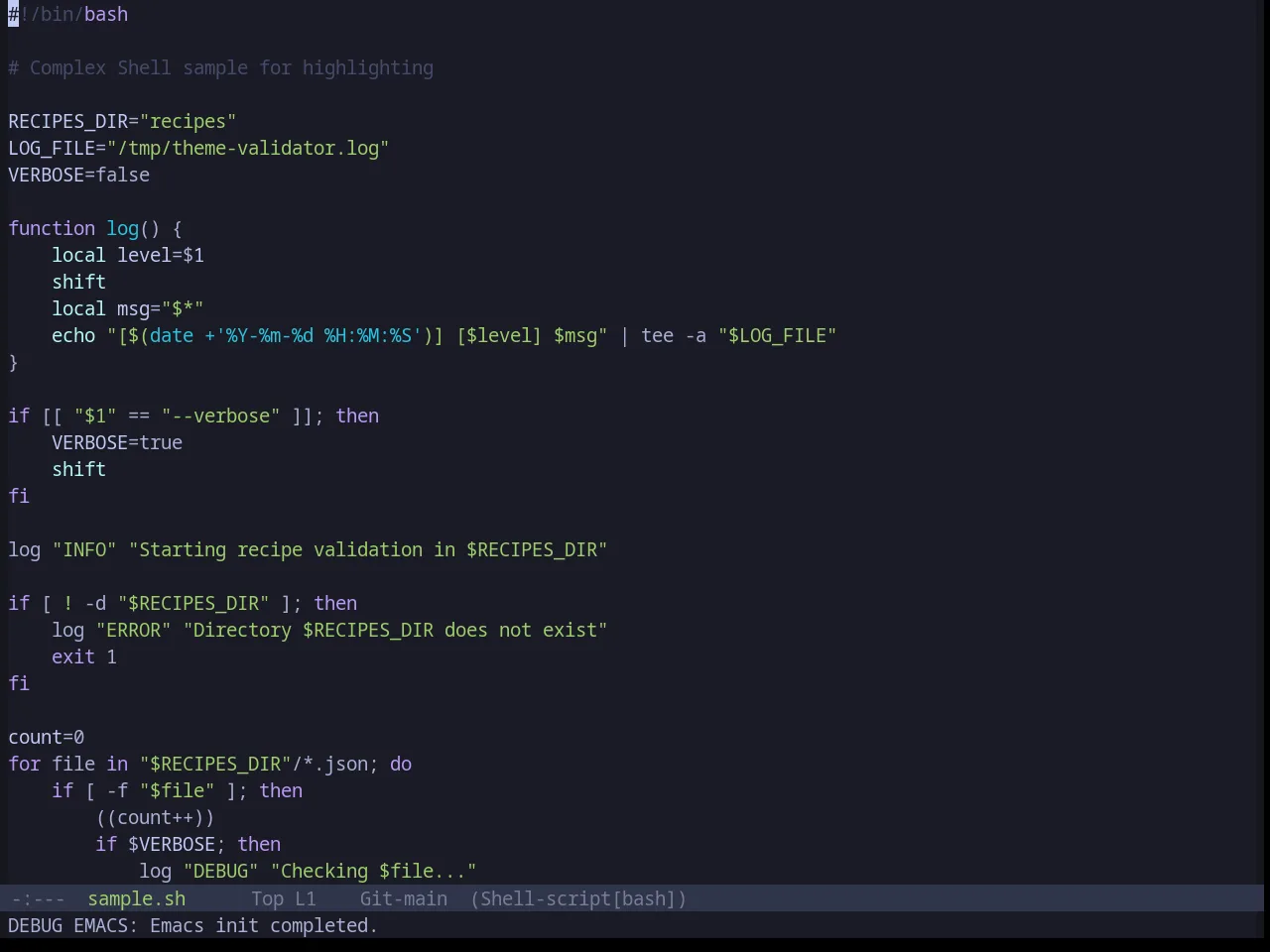Click 'tee -a' in the echo line
This screenshot has height=952, width=1270.
click(674, 335)
